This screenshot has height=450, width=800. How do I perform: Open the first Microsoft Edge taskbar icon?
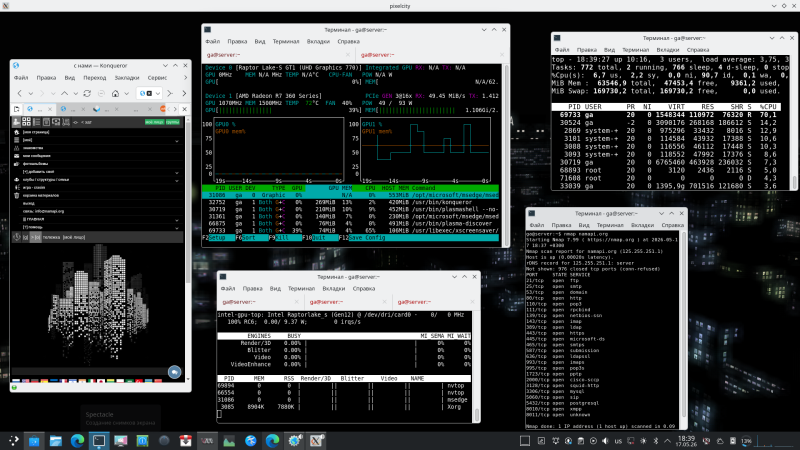point(77,440)
